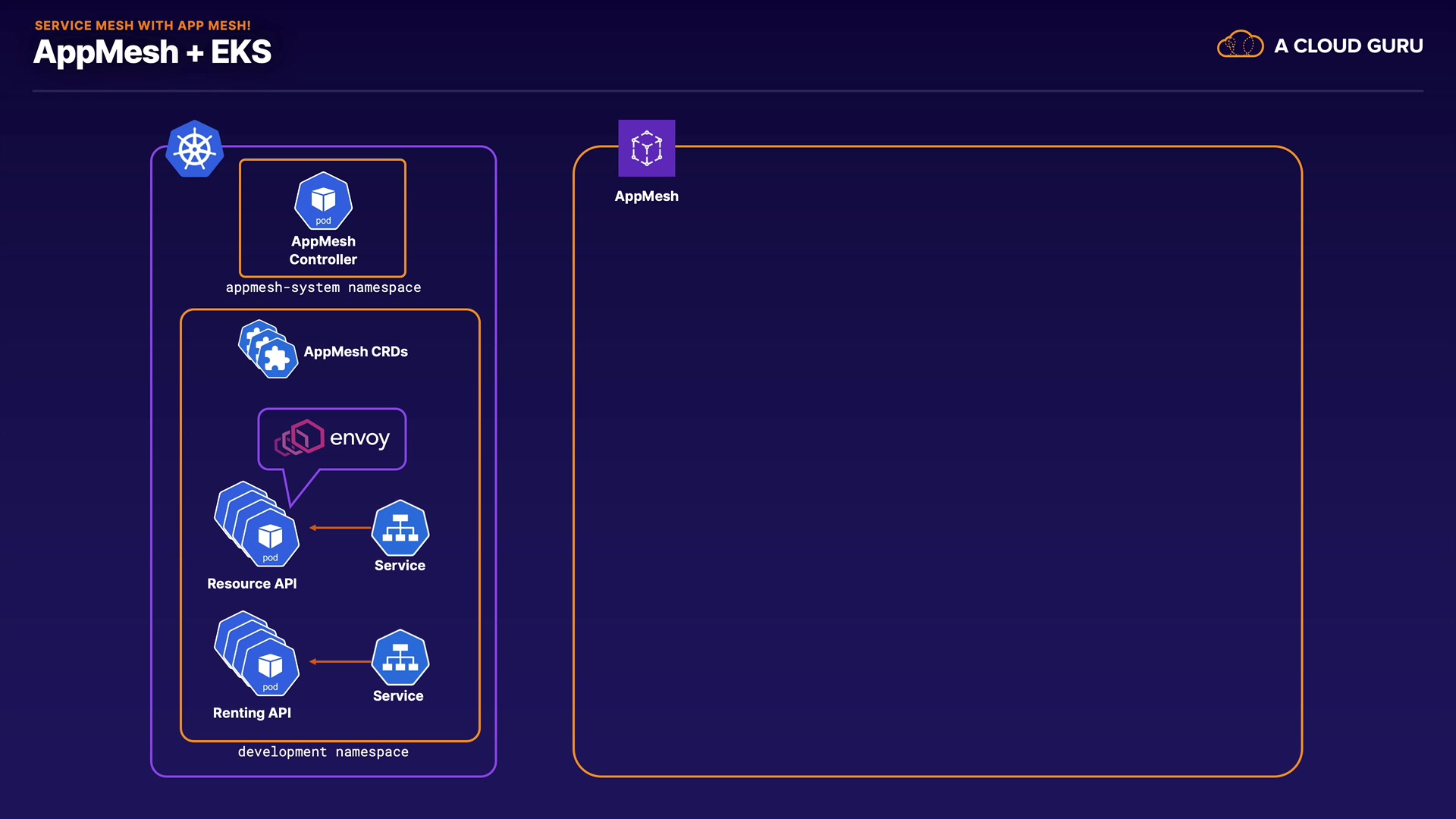Click the AppMesh + EKS title
This screenshot has width=1456, height=819.
[152, 52]
